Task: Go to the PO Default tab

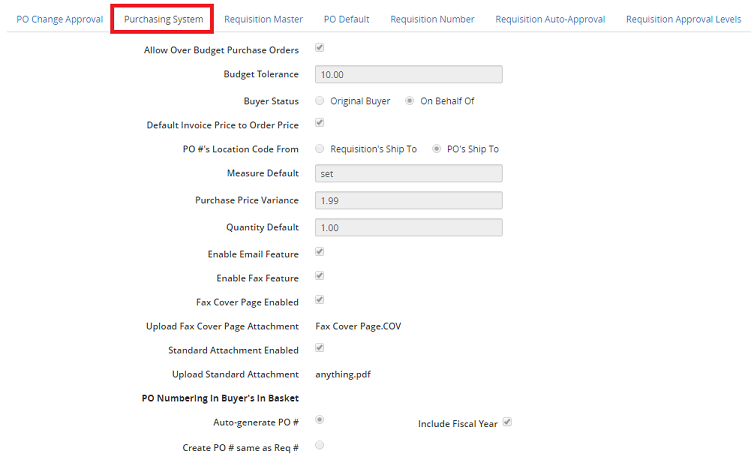Action: point(346,19)
